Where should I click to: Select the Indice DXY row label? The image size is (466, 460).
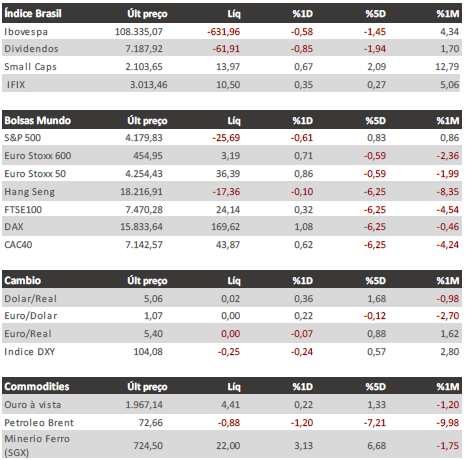[29, 352]
